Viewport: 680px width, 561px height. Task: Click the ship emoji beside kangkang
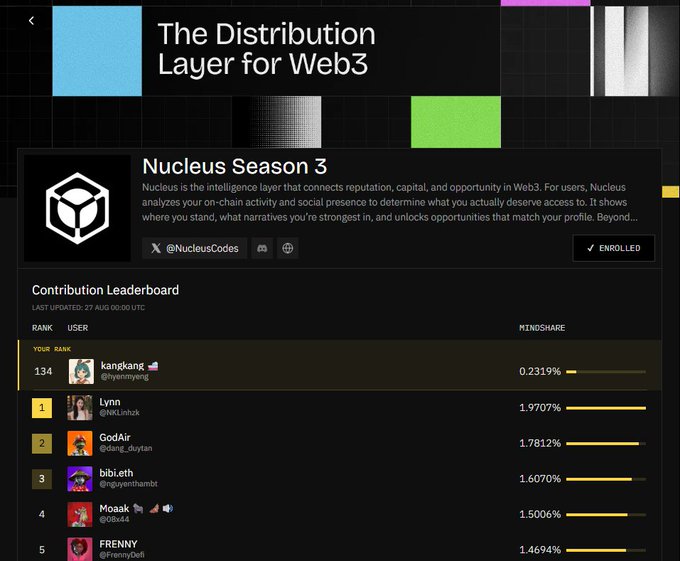click(x=153, y=366)
